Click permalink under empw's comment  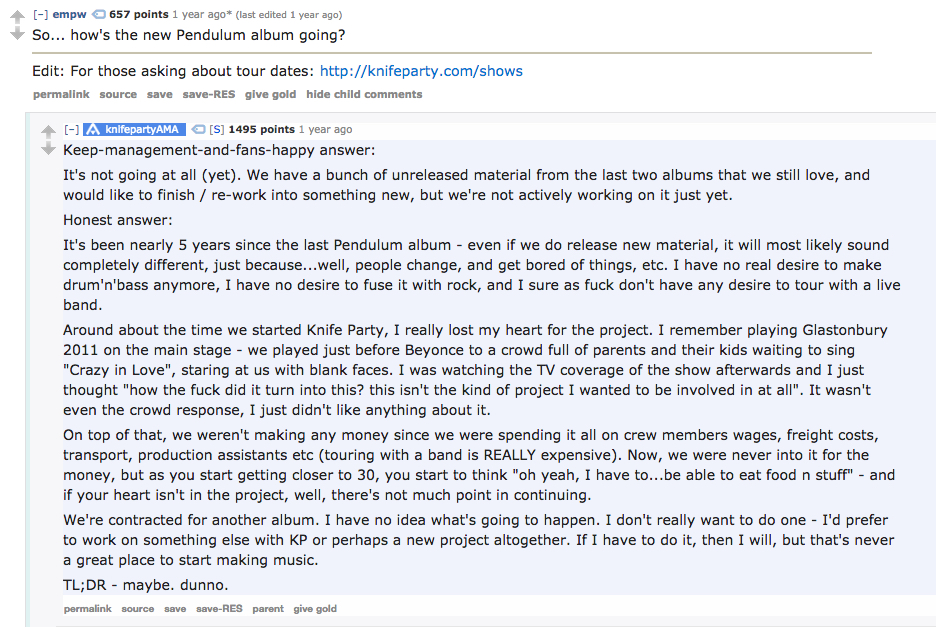click(x=61, y=94)
